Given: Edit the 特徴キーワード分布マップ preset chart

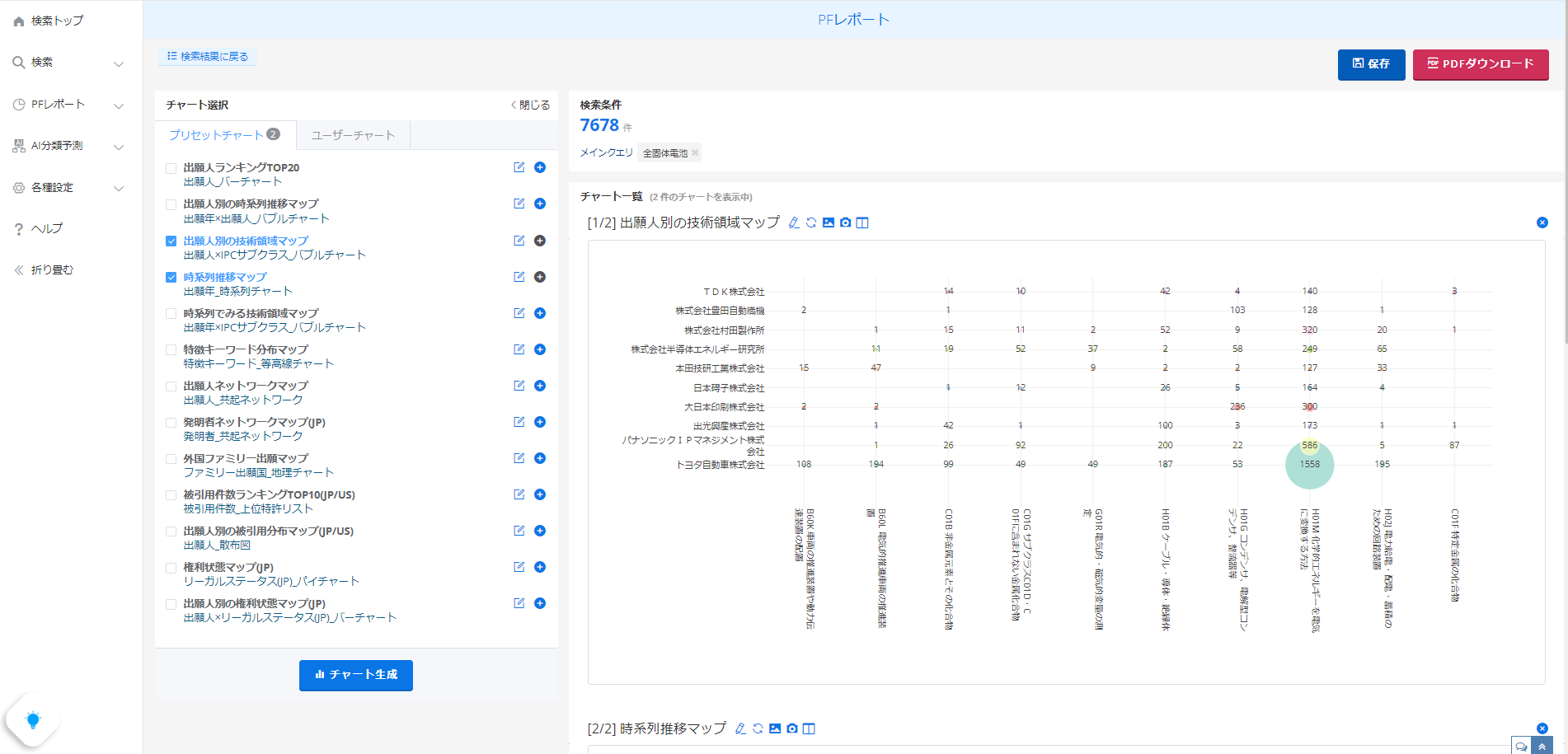Looking at the screenshot, I should (x=519, y=349).
